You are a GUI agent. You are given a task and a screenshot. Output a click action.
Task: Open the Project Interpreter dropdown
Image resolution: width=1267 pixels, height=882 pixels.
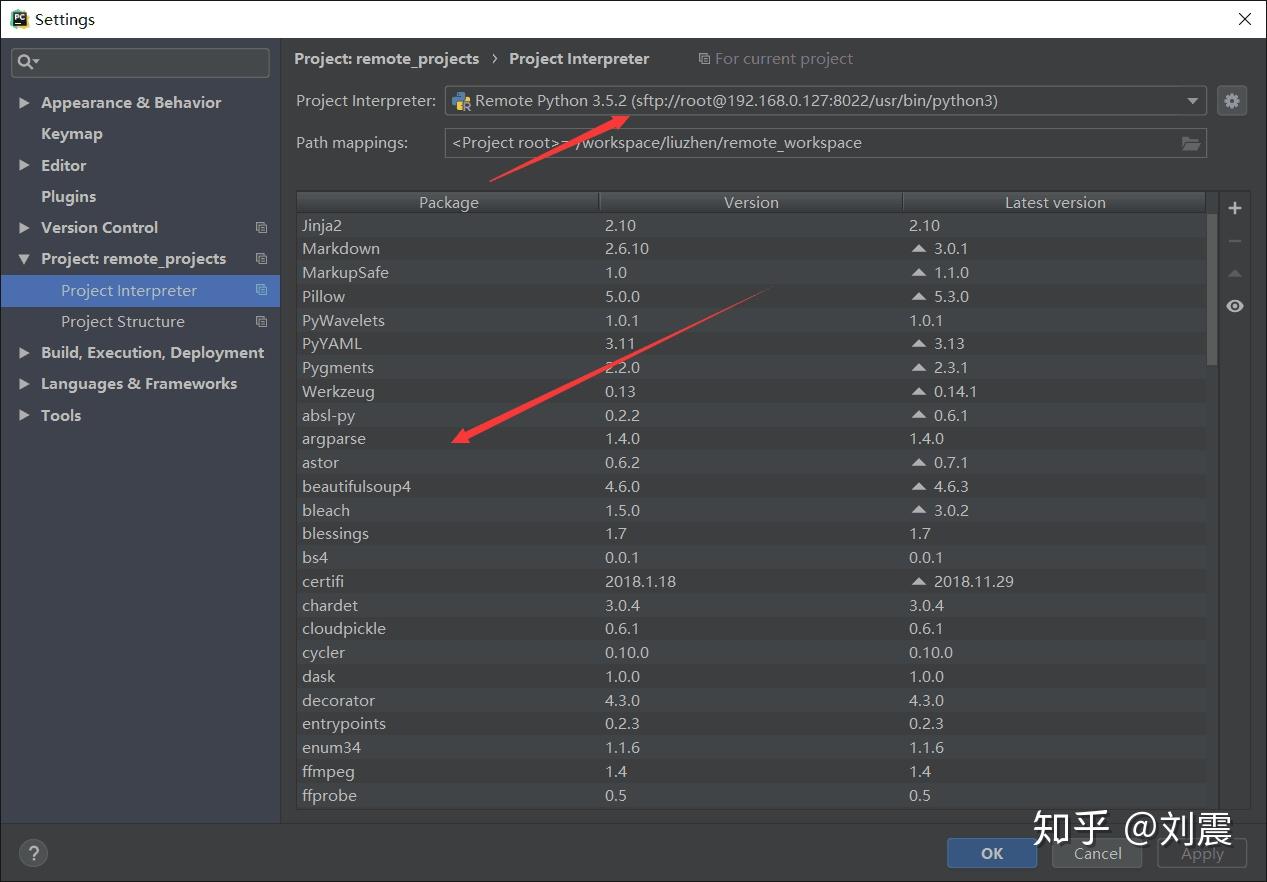tap(1191, 100)
